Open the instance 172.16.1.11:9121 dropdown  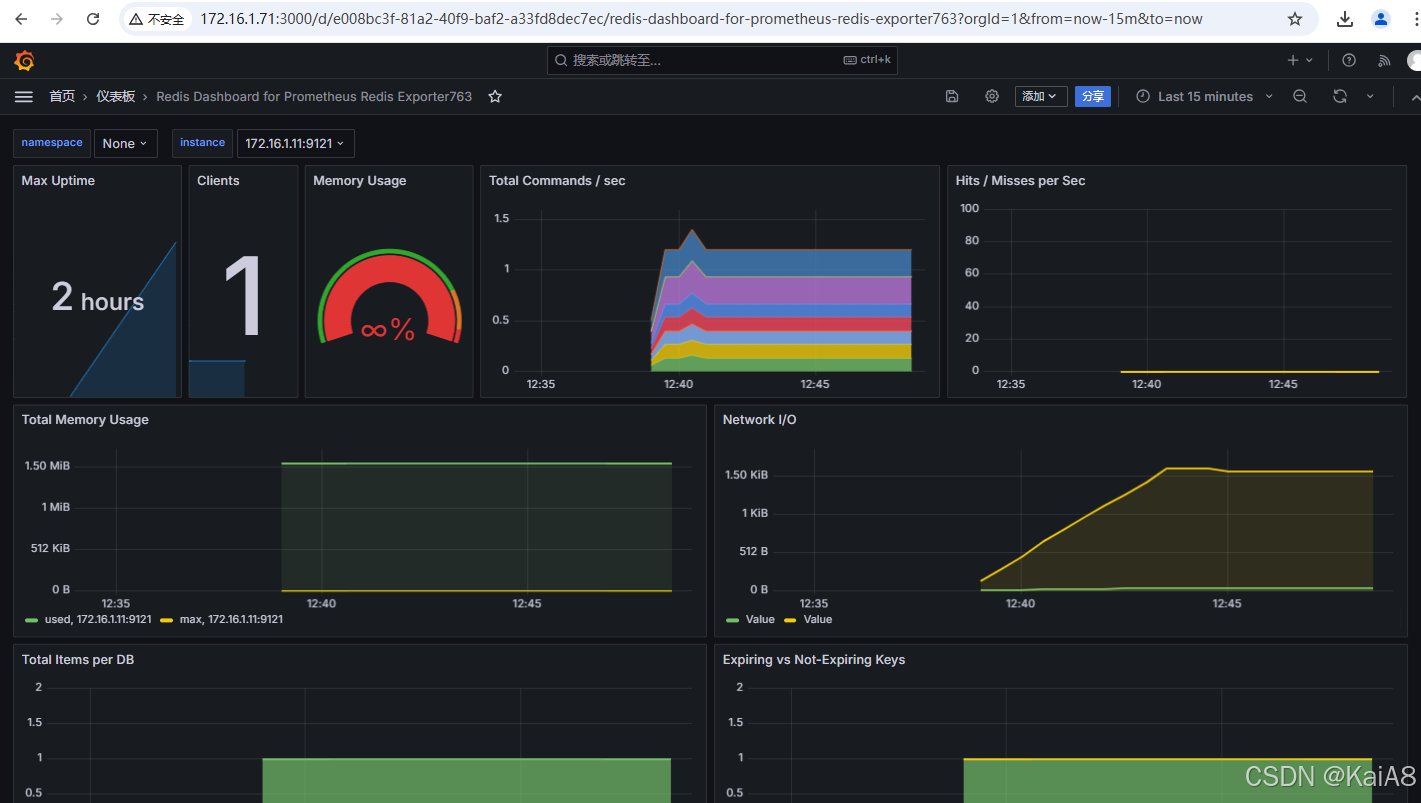295,144
